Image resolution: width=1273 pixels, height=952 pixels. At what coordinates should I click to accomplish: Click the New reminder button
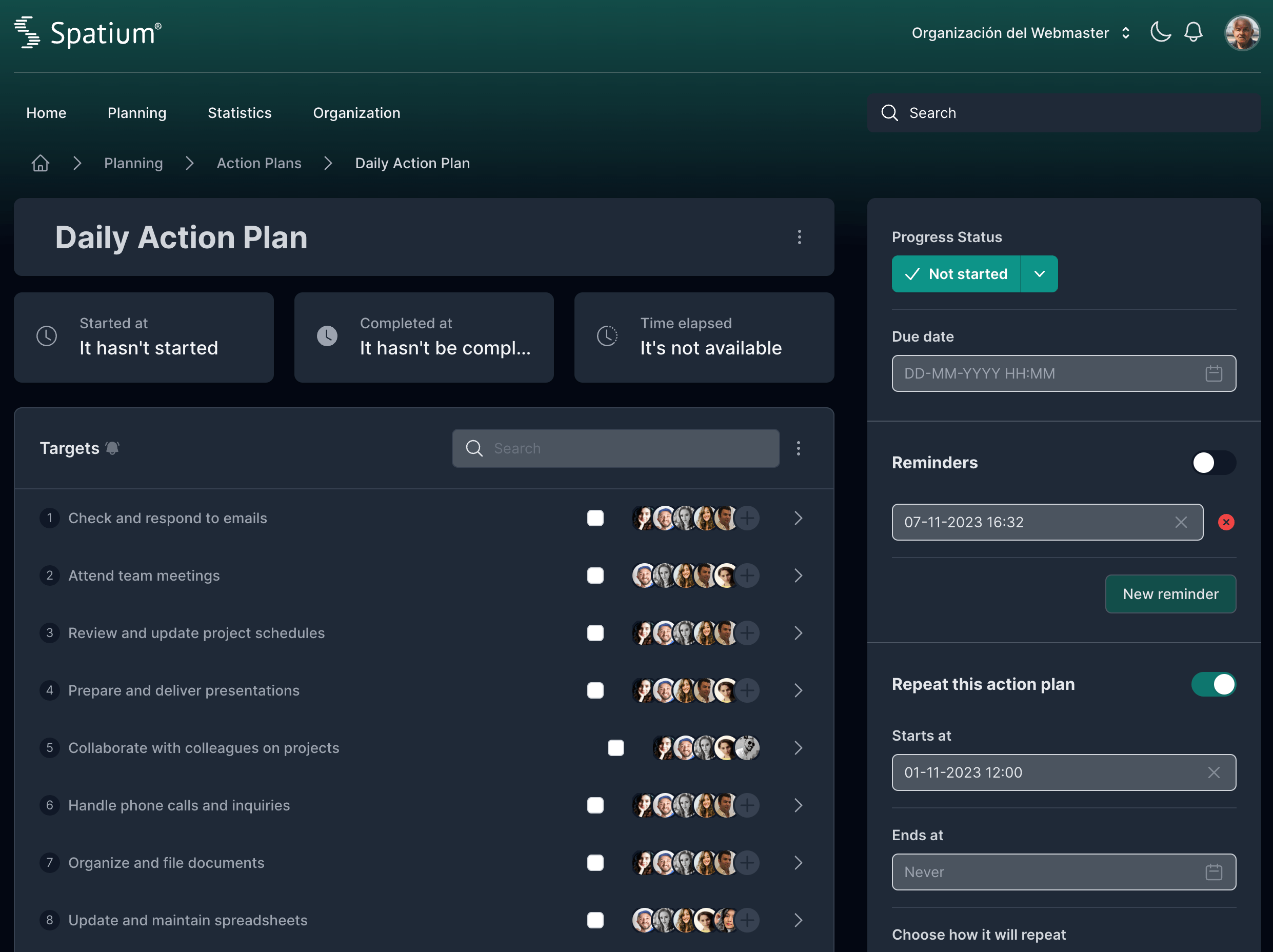[x=1170, y=594]
